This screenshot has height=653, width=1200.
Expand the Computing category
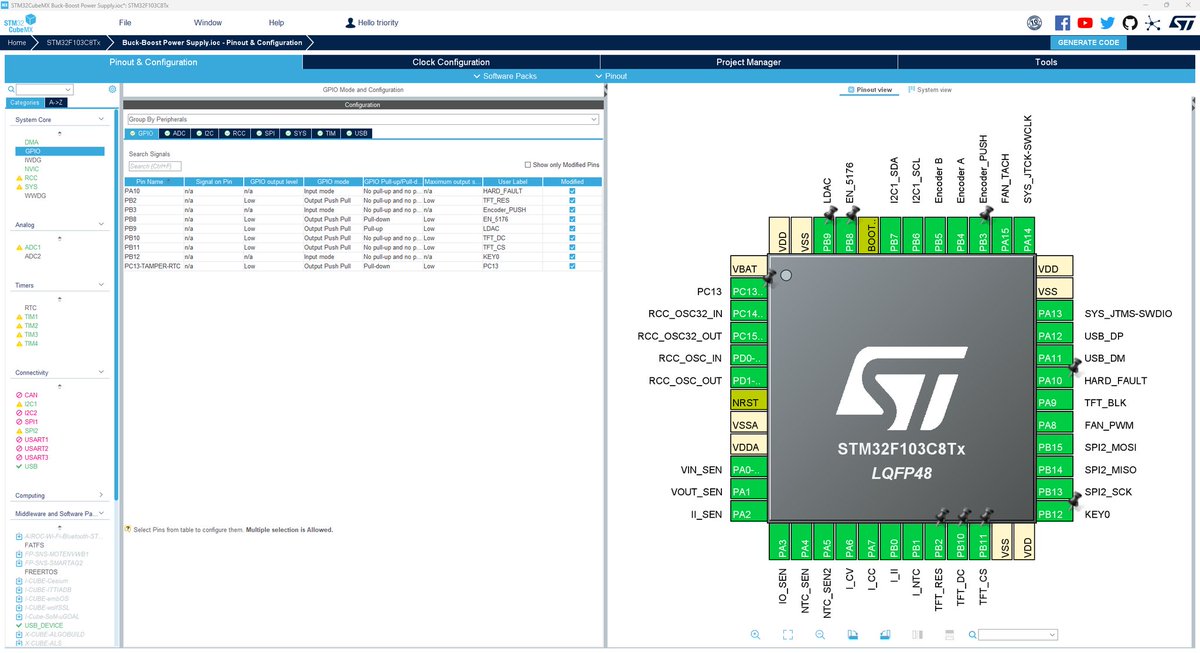coord(101,495)
